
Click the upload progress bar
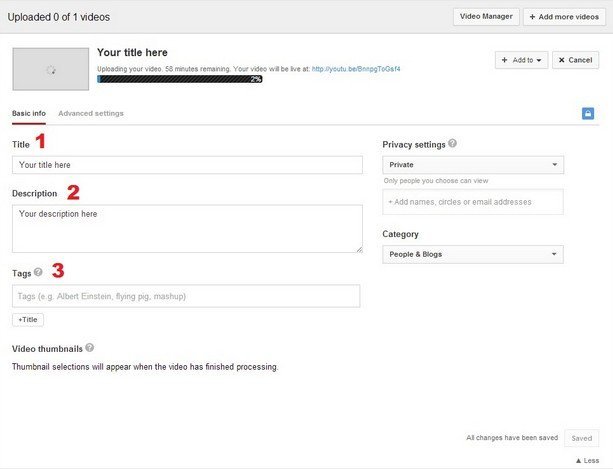(x=180, y=78)
